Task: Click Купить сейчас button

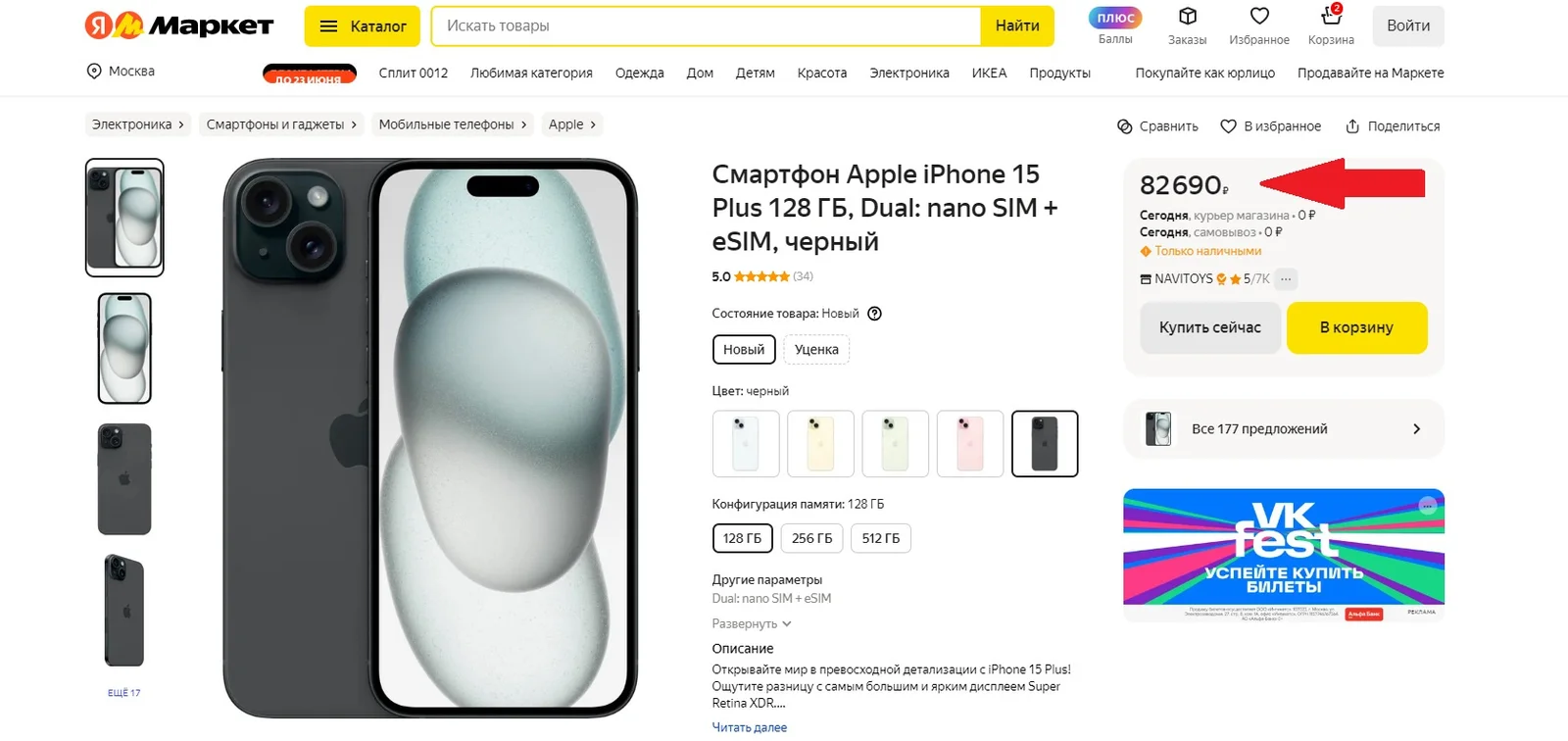Action: coord(1209,327)
